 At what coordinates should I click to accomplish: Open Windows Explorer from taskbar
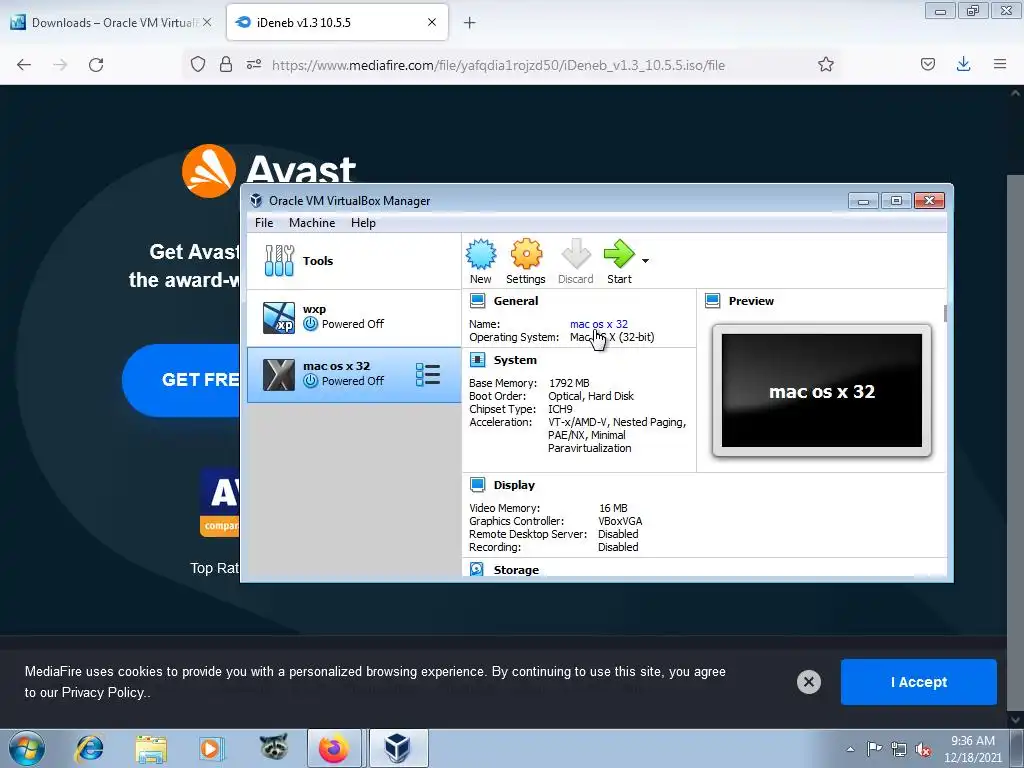(151, 748)
